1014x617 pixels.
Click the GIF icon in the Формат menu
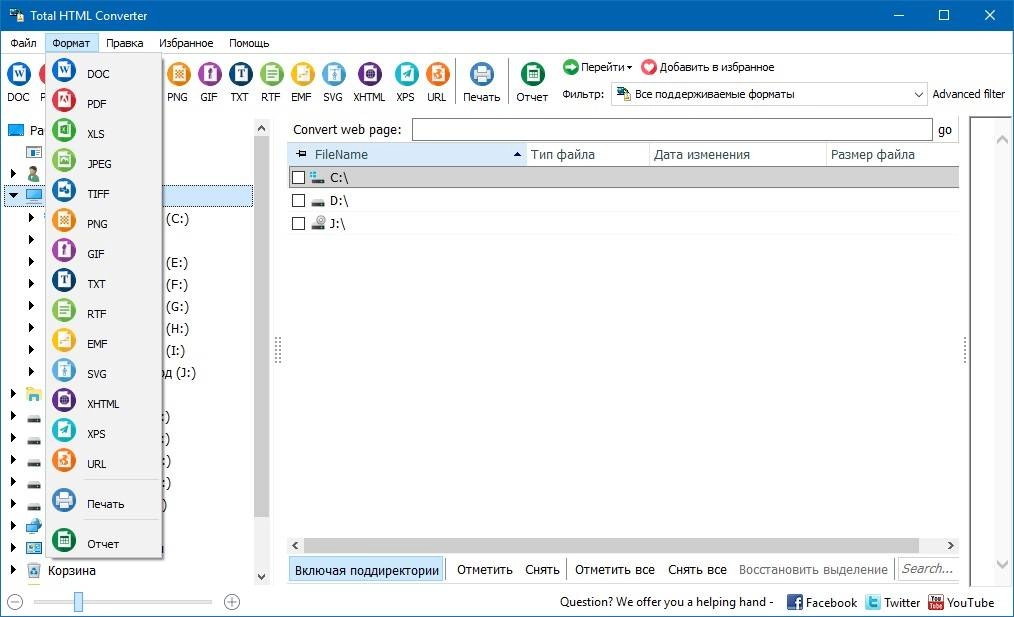click(64, 250)
